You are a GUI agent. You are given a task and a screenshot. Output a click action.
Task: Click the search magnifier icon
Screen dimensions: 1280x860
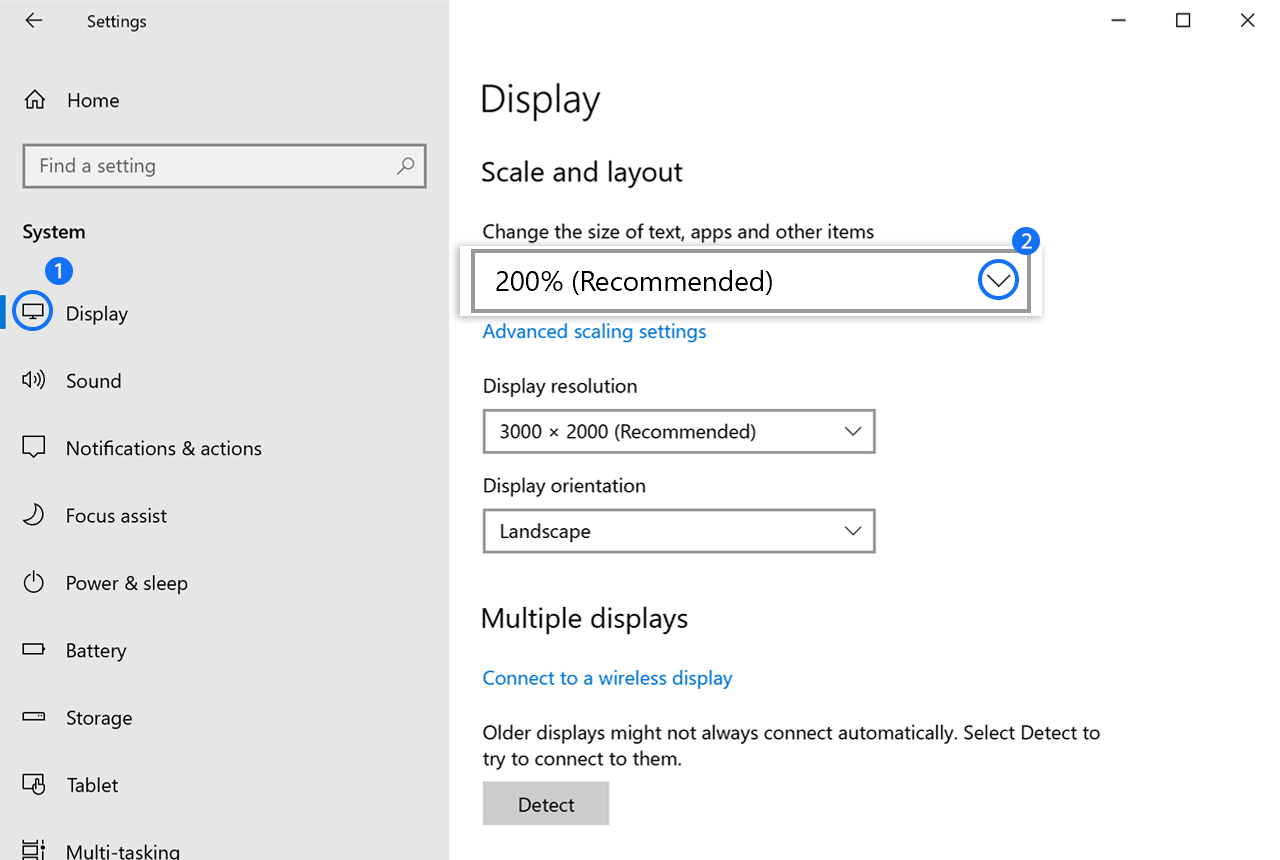(405, 166)
